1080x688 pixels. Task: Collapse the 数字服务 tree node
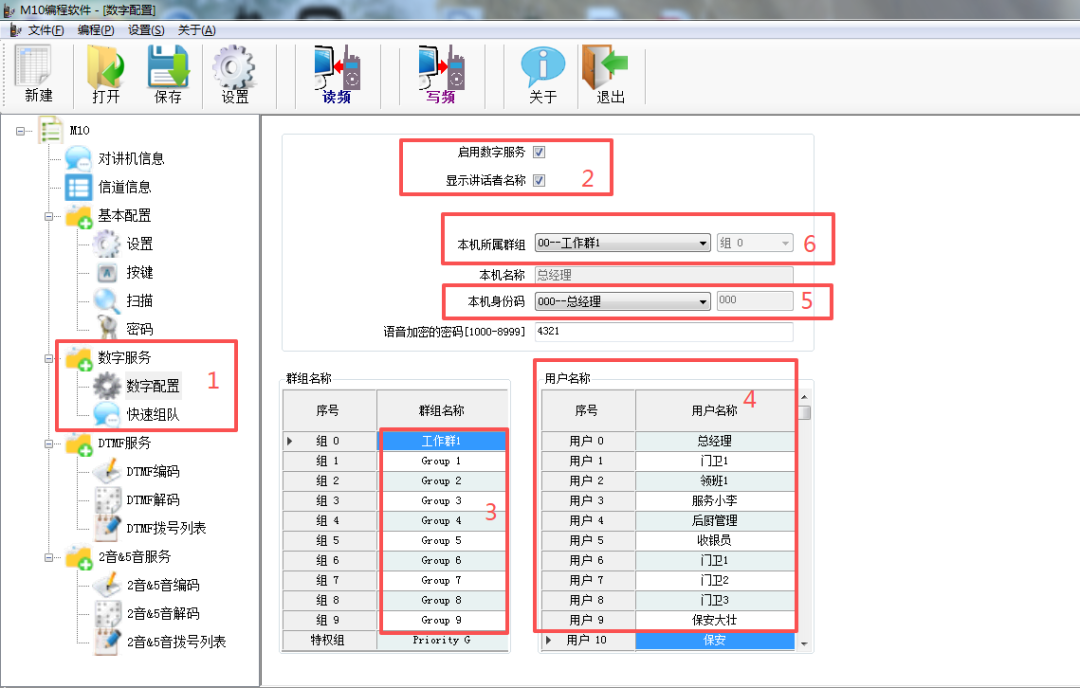click(x=48, y=358)
